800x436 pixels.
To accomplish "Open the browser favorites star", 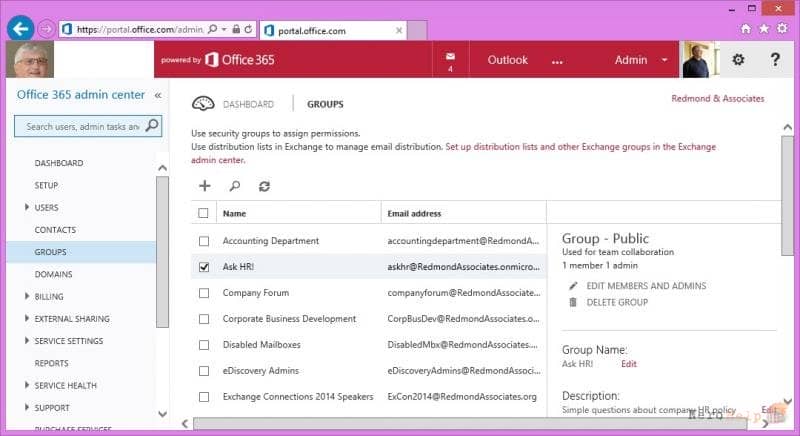I will 764,29.
